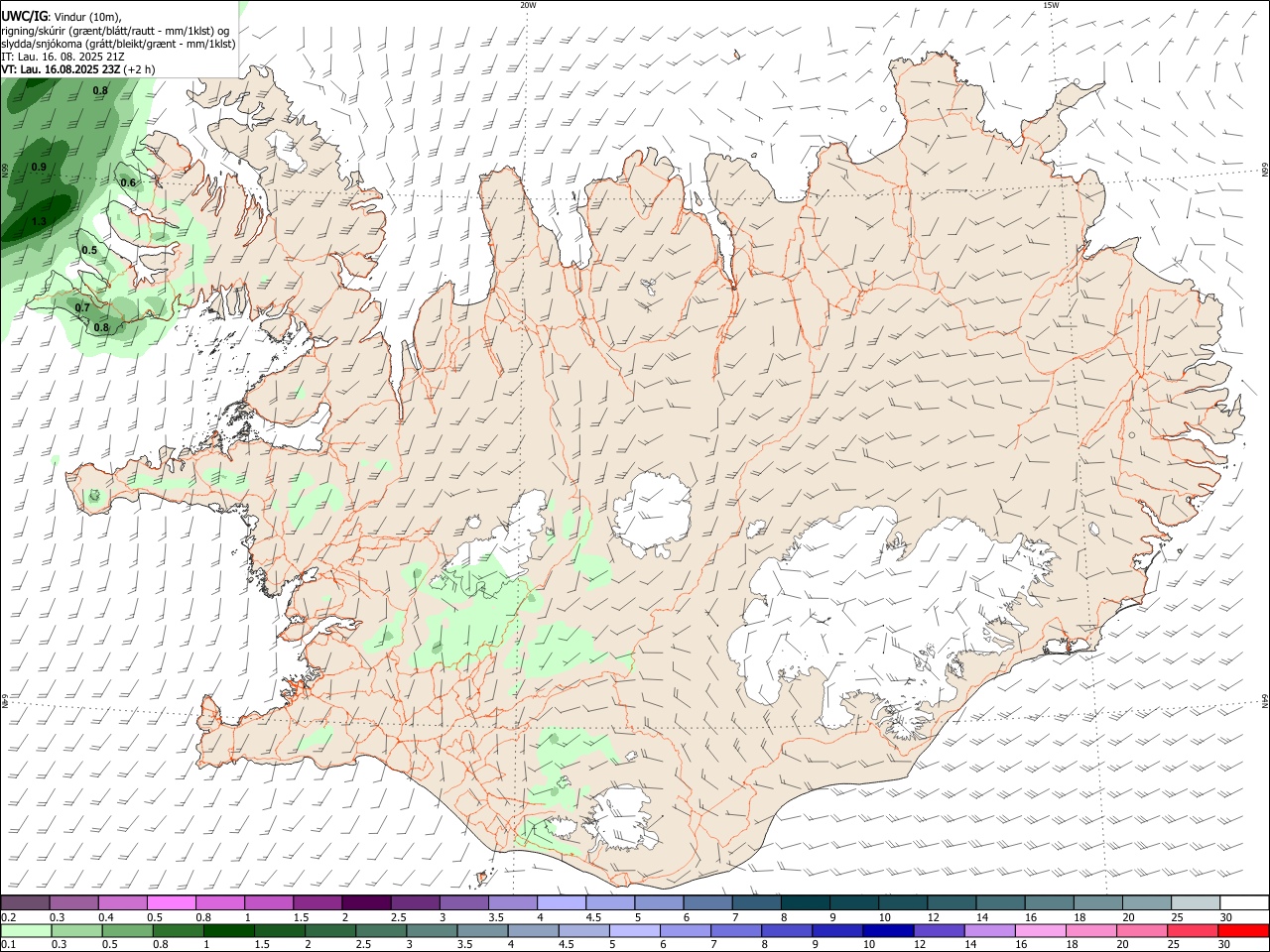The height and width of the screenshot is (952, 1270).
Task: Pick the pale grey swatch between 25 and 30
Action: pos(1194,902)
